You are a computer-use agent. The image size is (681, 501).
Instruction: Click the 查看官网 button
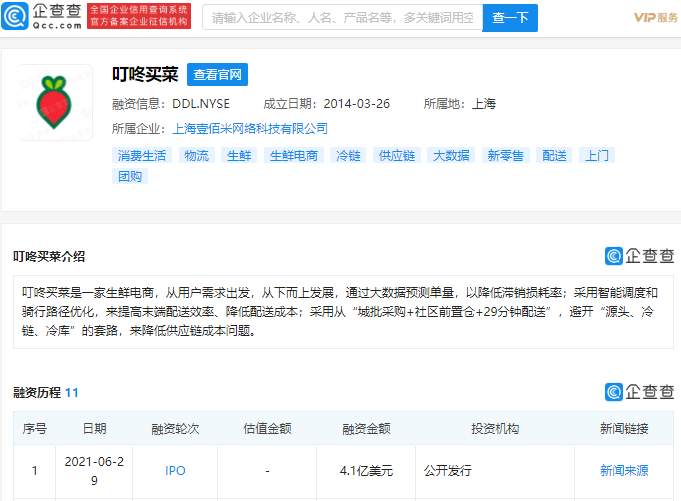pyautogui.click(x=217, y=75)
